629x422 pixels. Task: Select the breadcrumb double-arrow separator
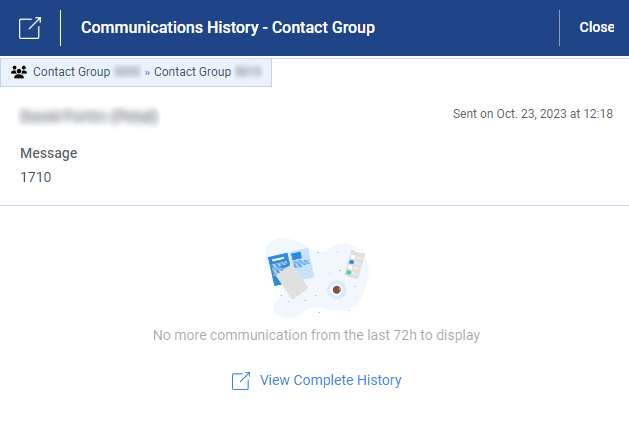click(x=147, y=73)
